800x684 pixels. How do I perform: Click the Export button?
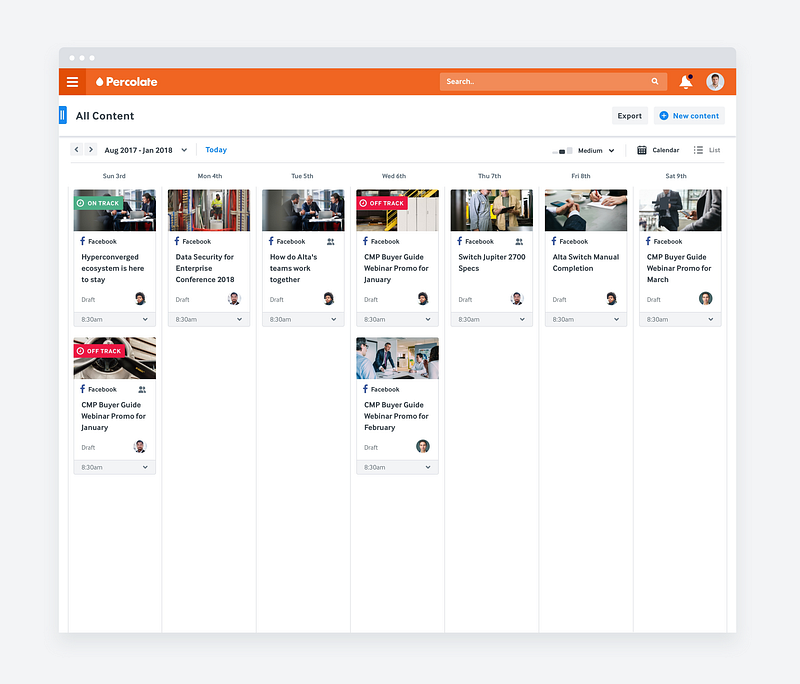630,116
